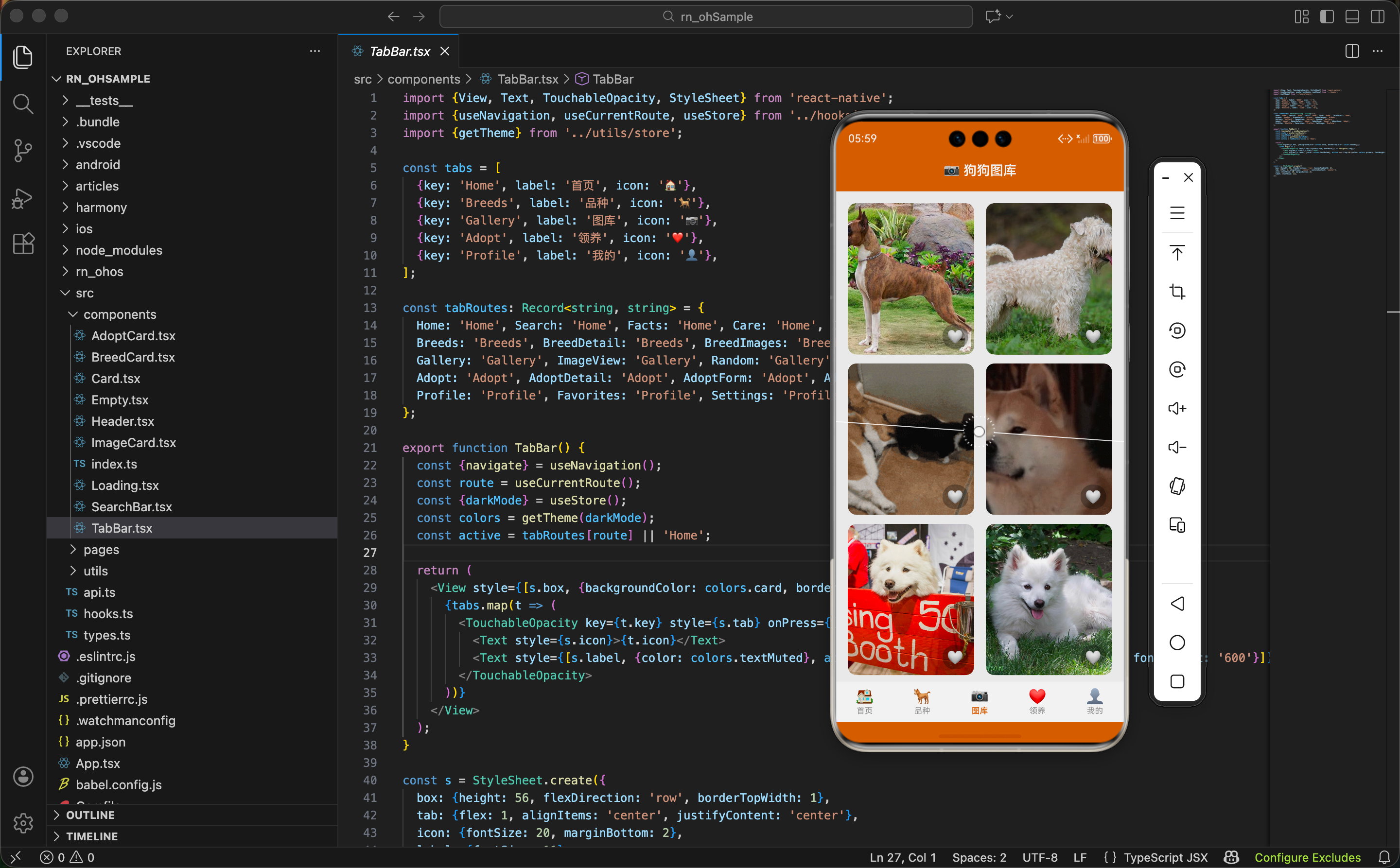Click the split editor right icon
The height and width of the screenshot is (868, 1400).
point(1352,51)
